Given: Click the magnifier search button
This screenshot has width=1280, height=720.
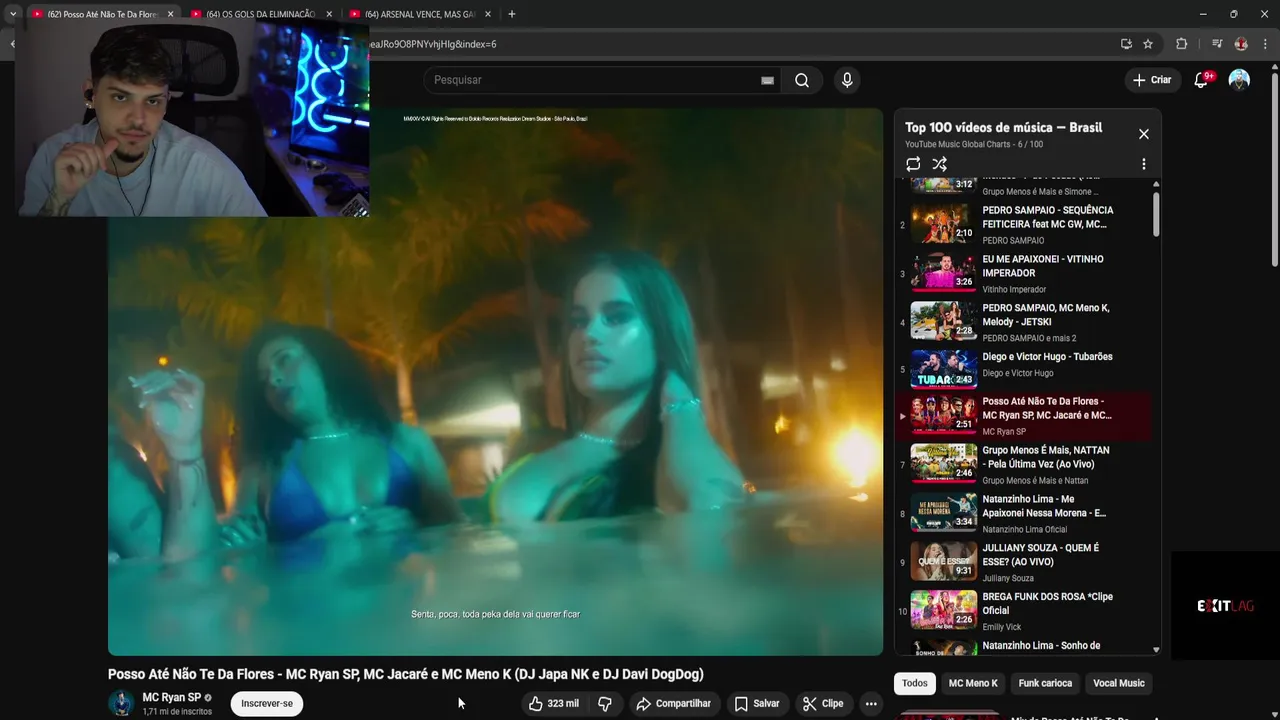Looking at the screenshot, I should (x=802, y=80).
